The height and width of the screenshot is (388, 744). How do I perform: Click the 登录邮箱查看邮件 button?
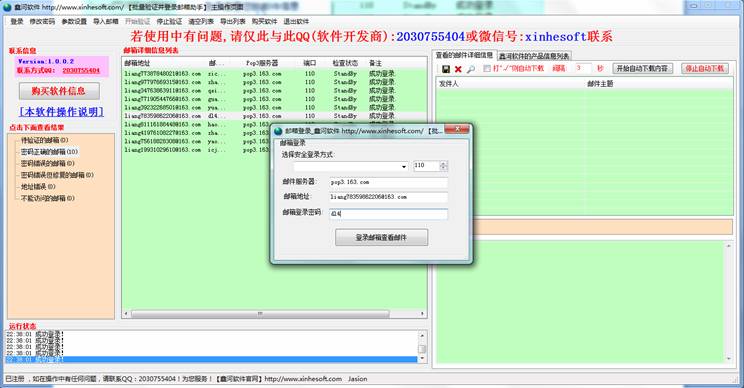tap(381, 238)
